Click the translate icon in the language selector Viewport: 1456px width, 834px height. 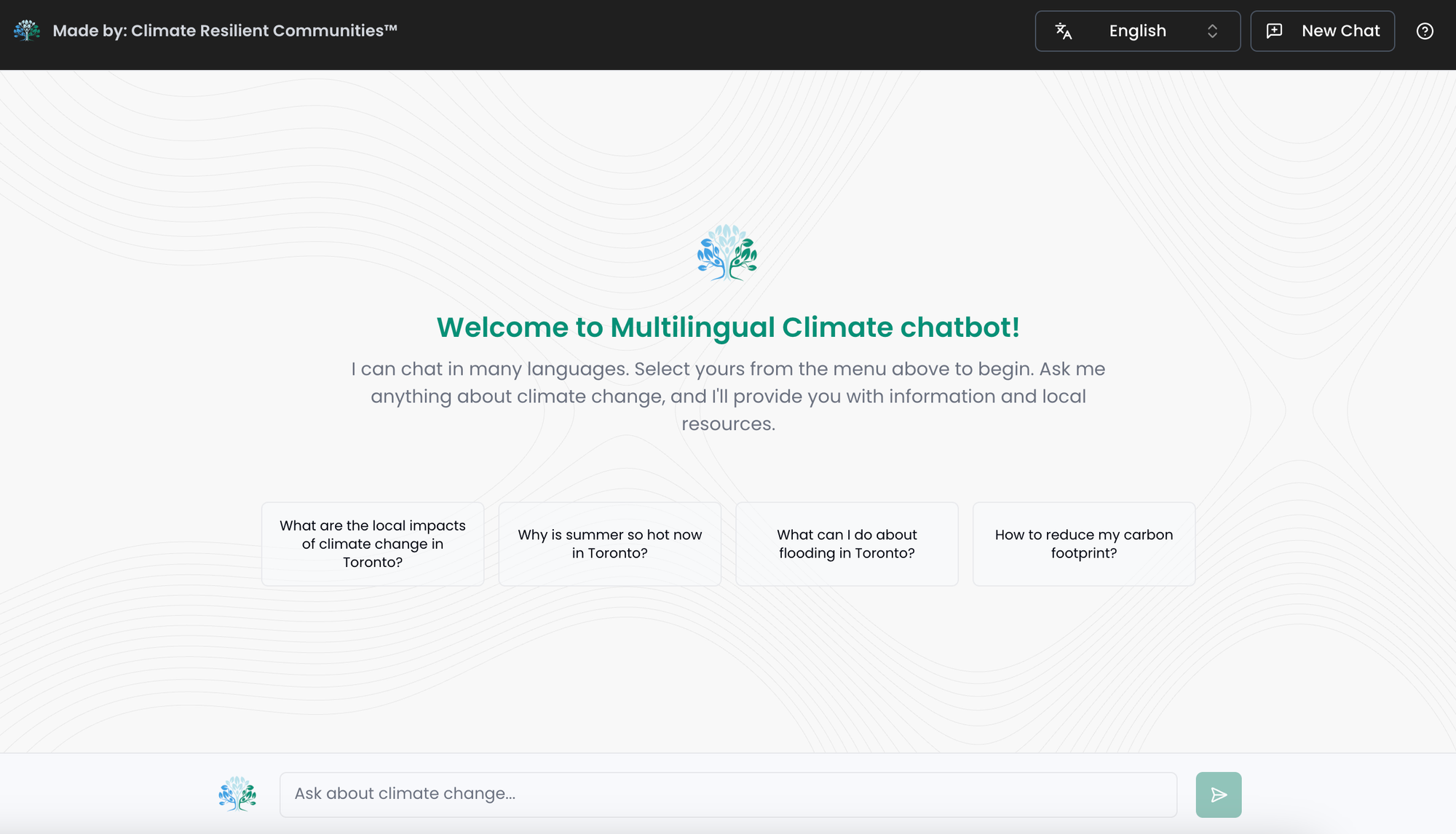pyautogui.click(x=1064, y=31)
